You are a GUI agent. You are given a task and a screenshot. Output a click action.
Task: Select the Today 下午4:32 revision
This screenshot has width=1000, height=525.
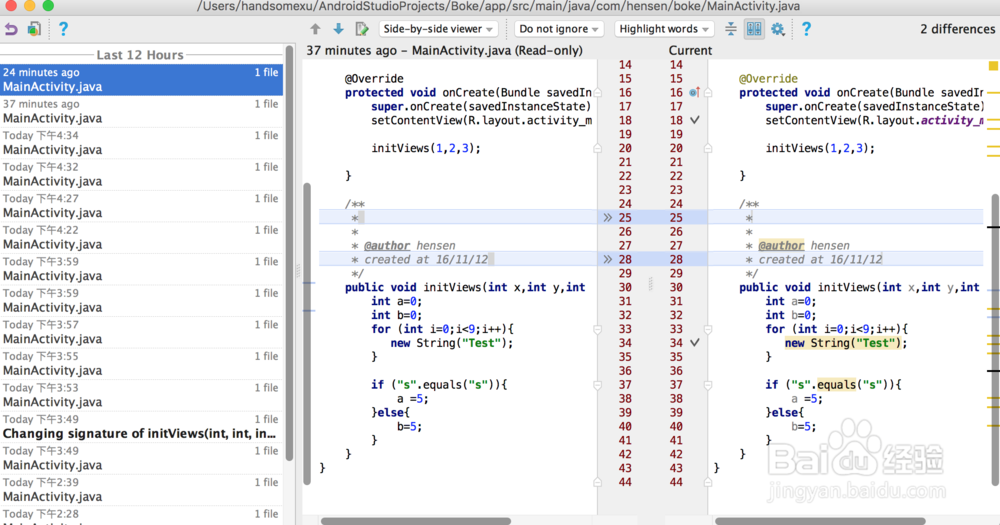pyautogui.click(x=141, y=174)
